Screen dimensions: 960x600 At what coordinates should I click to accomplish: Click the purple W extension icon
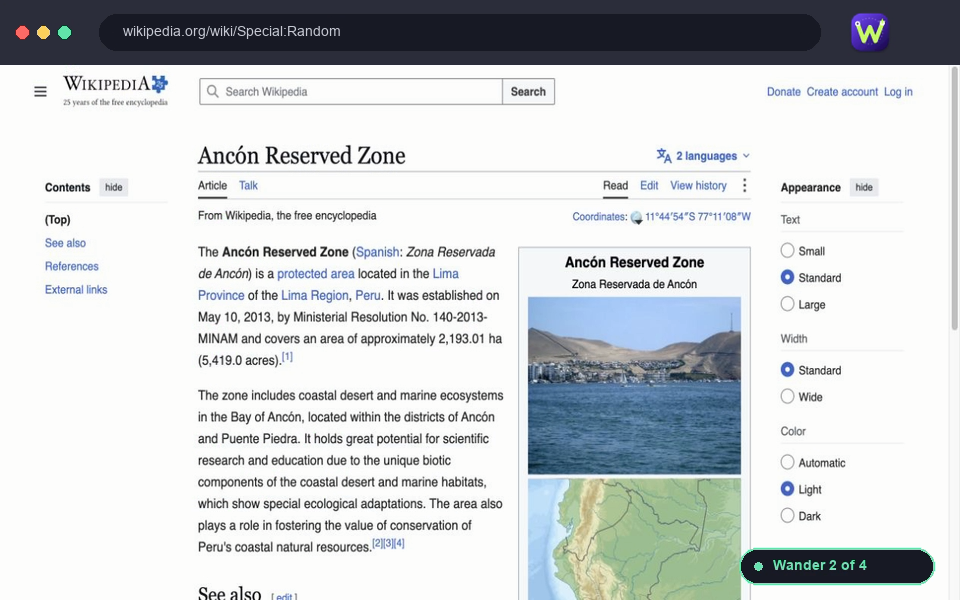[x=869, y=32]
